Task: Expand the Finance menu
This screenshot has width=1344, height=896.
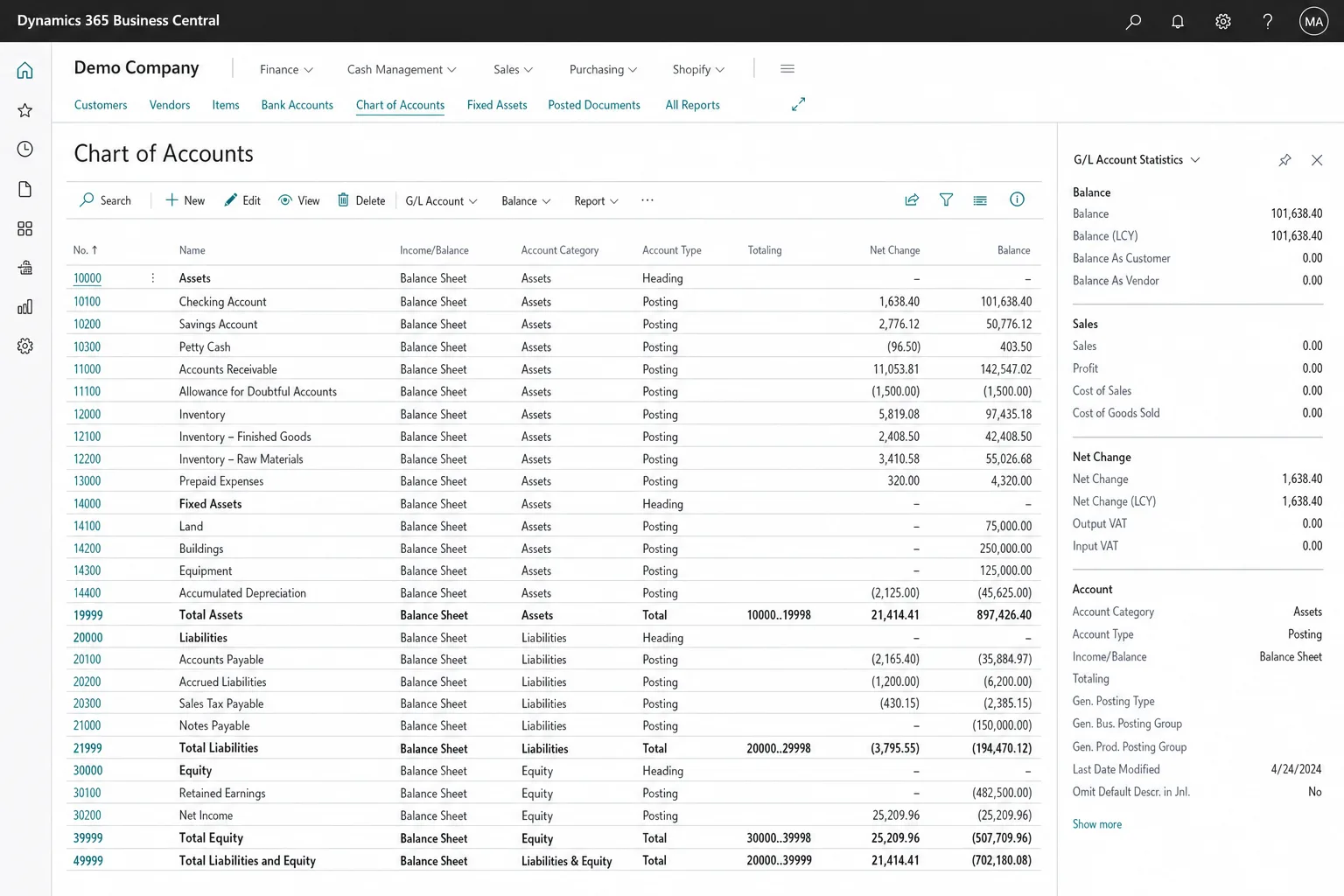Action: point(286,69)
